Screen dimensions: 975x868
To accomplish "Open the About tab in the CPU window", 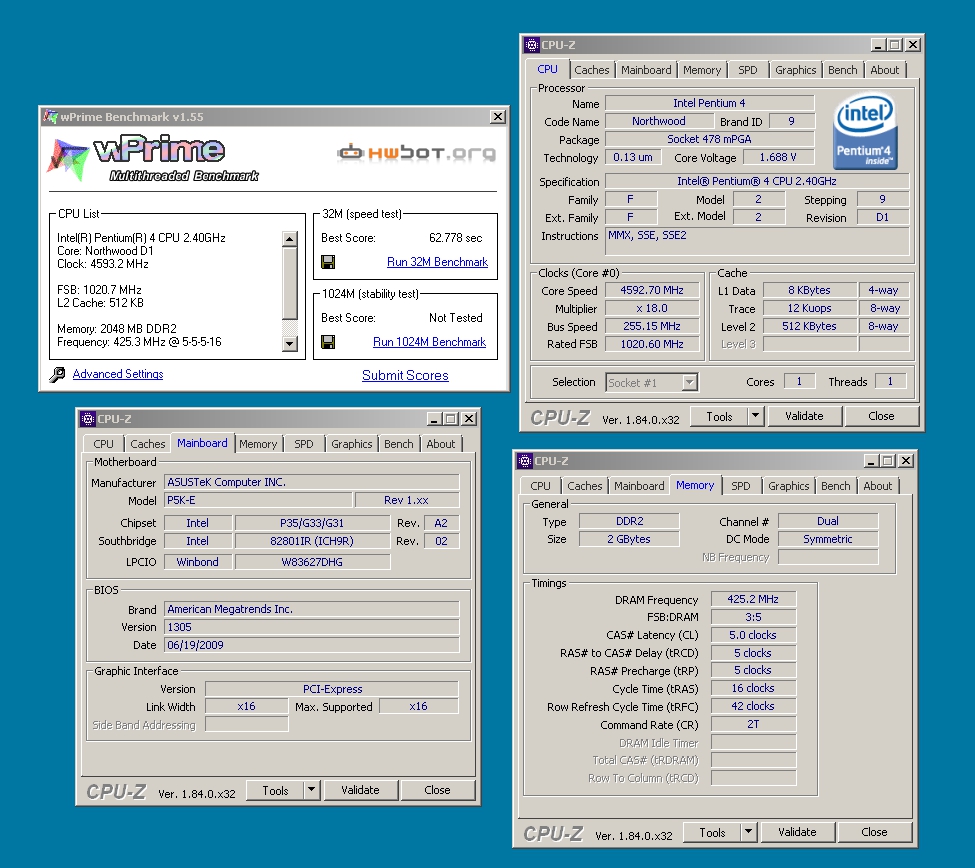I will pyautogui.click(x=884, y=70).
